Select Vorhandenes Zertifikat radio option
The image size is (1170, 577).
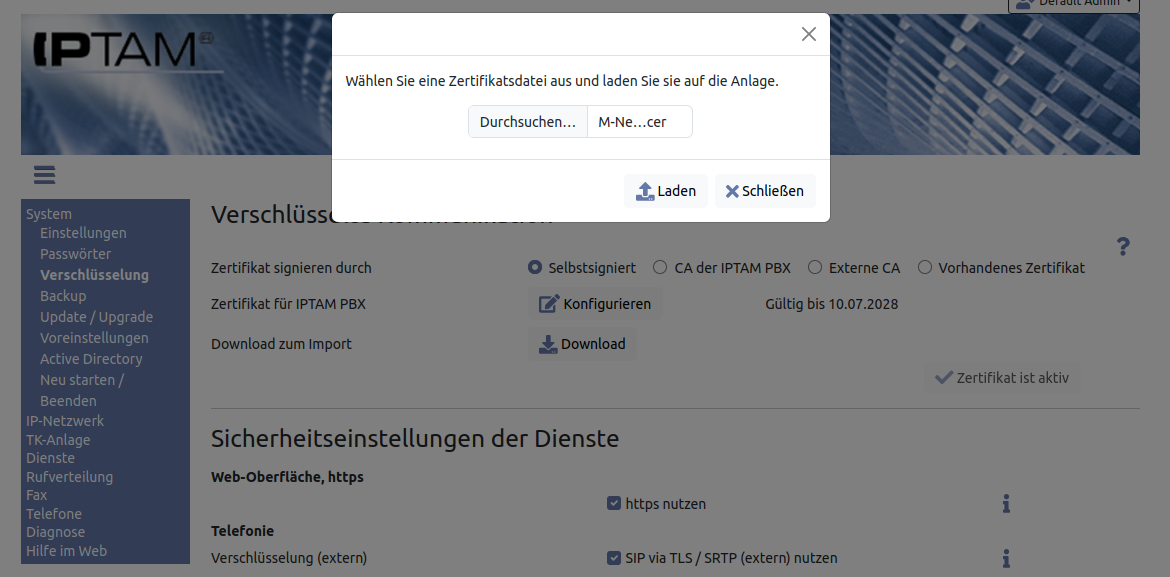(x=925, y=268)
